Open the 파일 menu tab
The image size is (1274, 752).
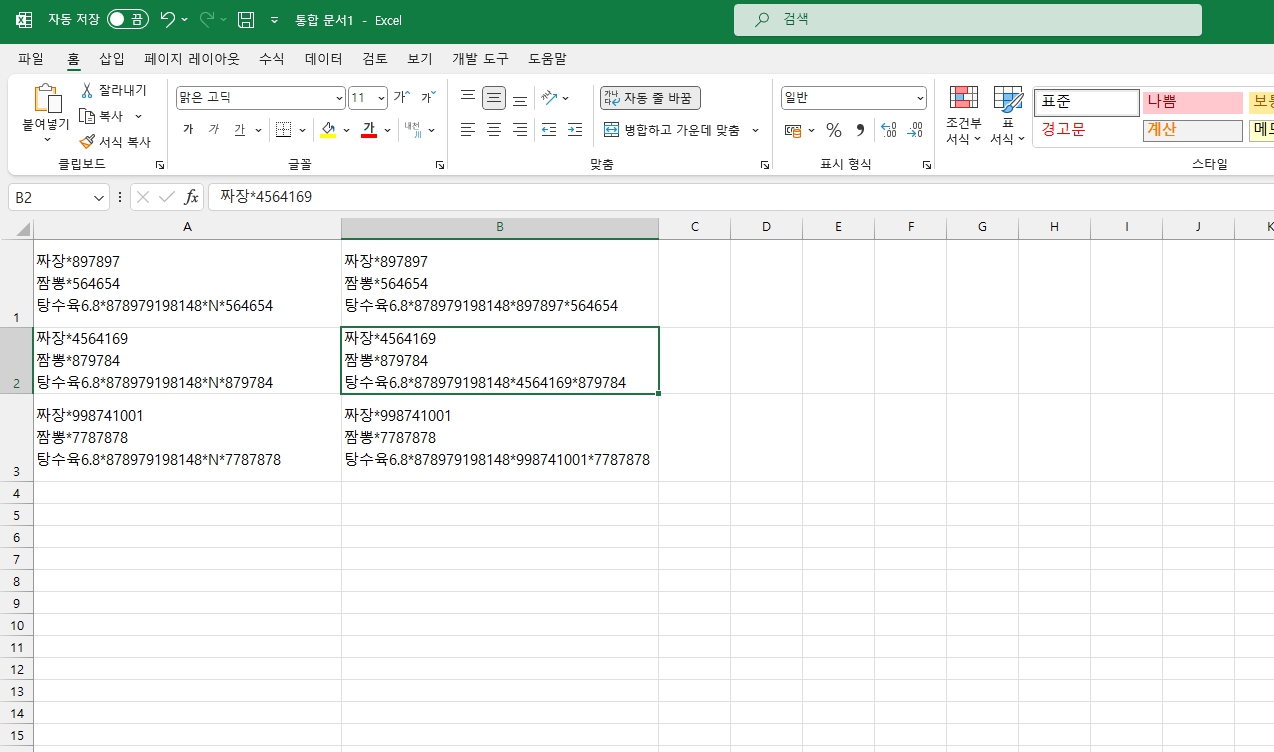click(x=31, y=59)
